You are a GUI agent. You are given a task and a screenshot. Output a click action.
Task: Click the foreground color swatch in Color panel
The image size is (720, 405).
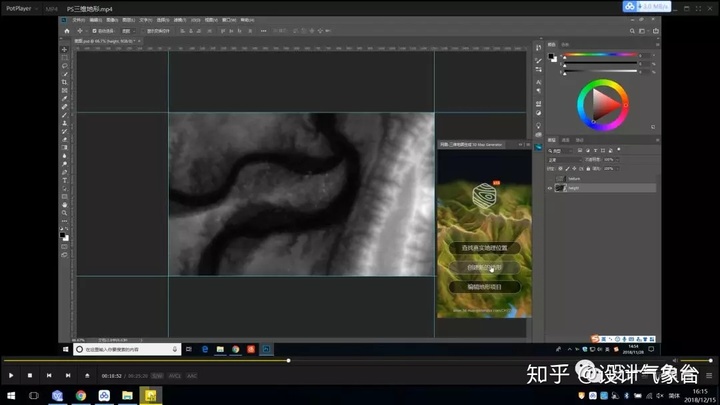point(551,56)
